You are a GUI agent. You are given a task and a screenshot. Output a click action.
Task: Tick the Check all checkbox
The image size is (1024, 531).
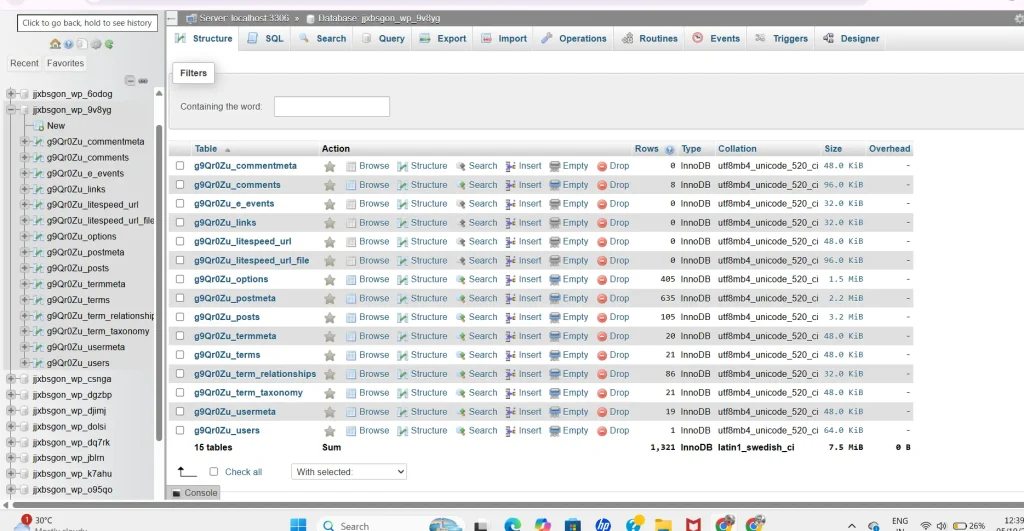click(x=214, y=472)
